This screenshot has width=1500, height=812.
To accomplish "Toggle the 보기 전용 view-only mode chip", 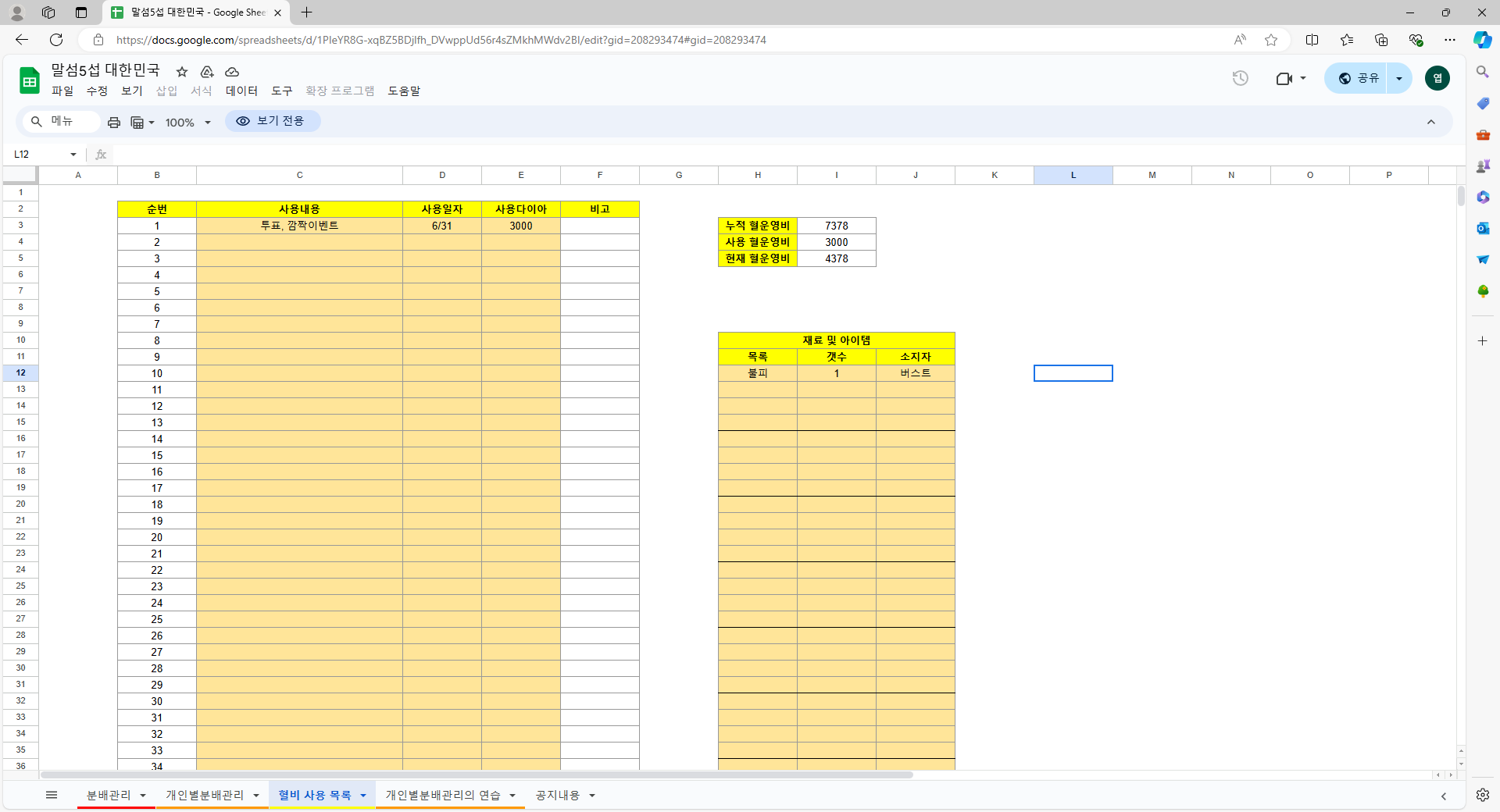I will click(x=272, y=121).
